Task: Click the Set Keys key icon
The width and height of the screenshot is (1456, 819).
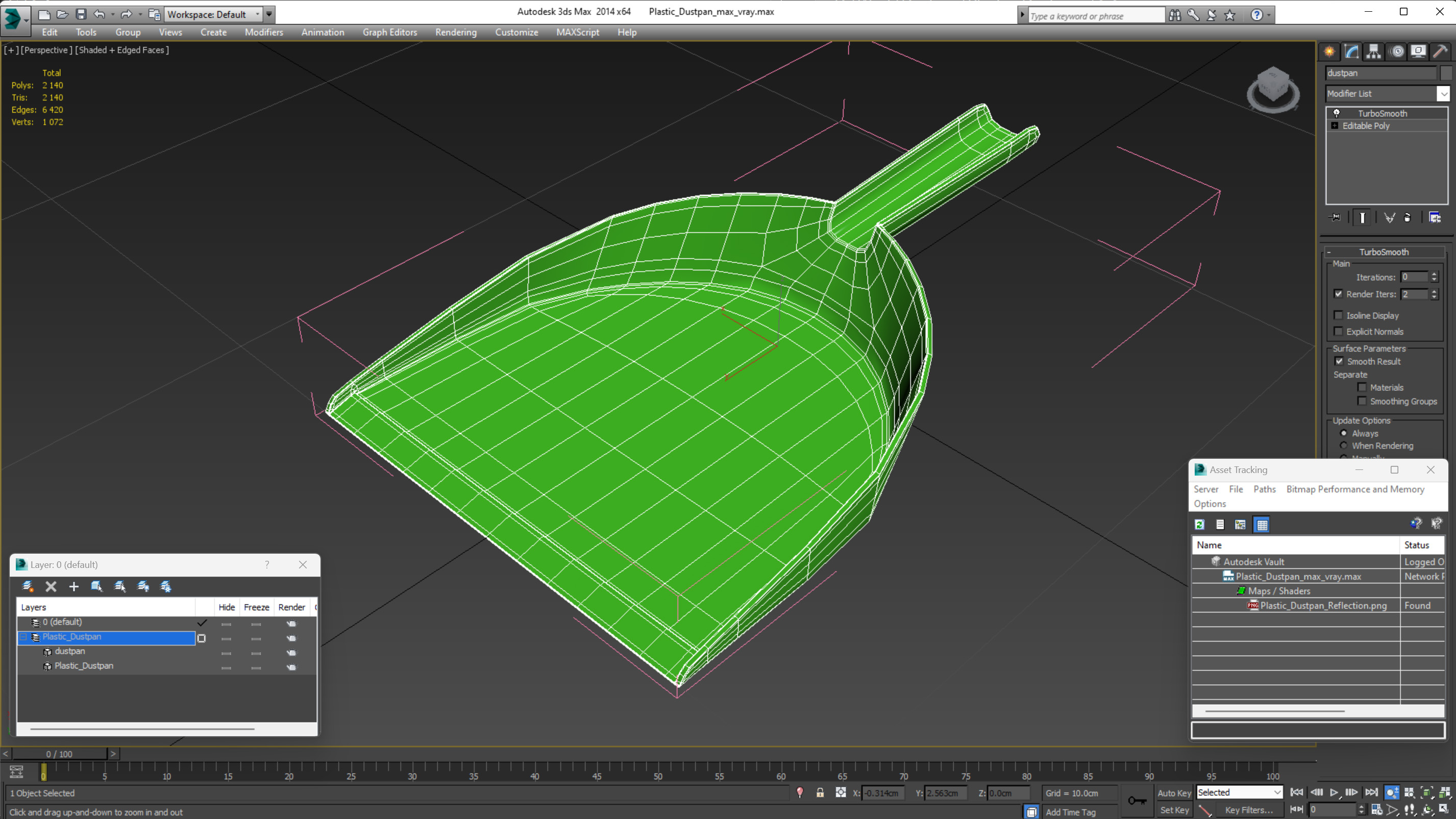Action: point(1137,800)
